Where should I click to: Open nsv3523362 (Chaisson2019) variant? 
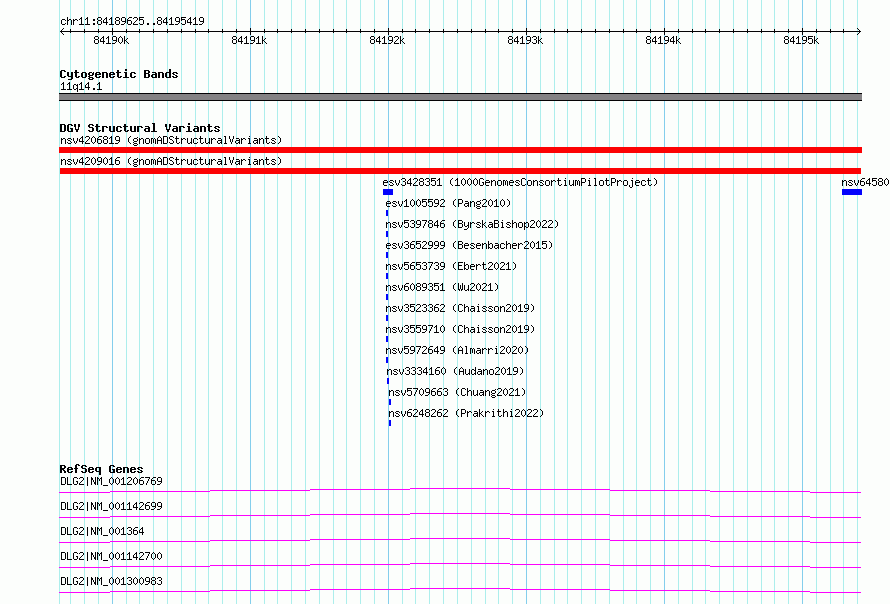point(460,308)
